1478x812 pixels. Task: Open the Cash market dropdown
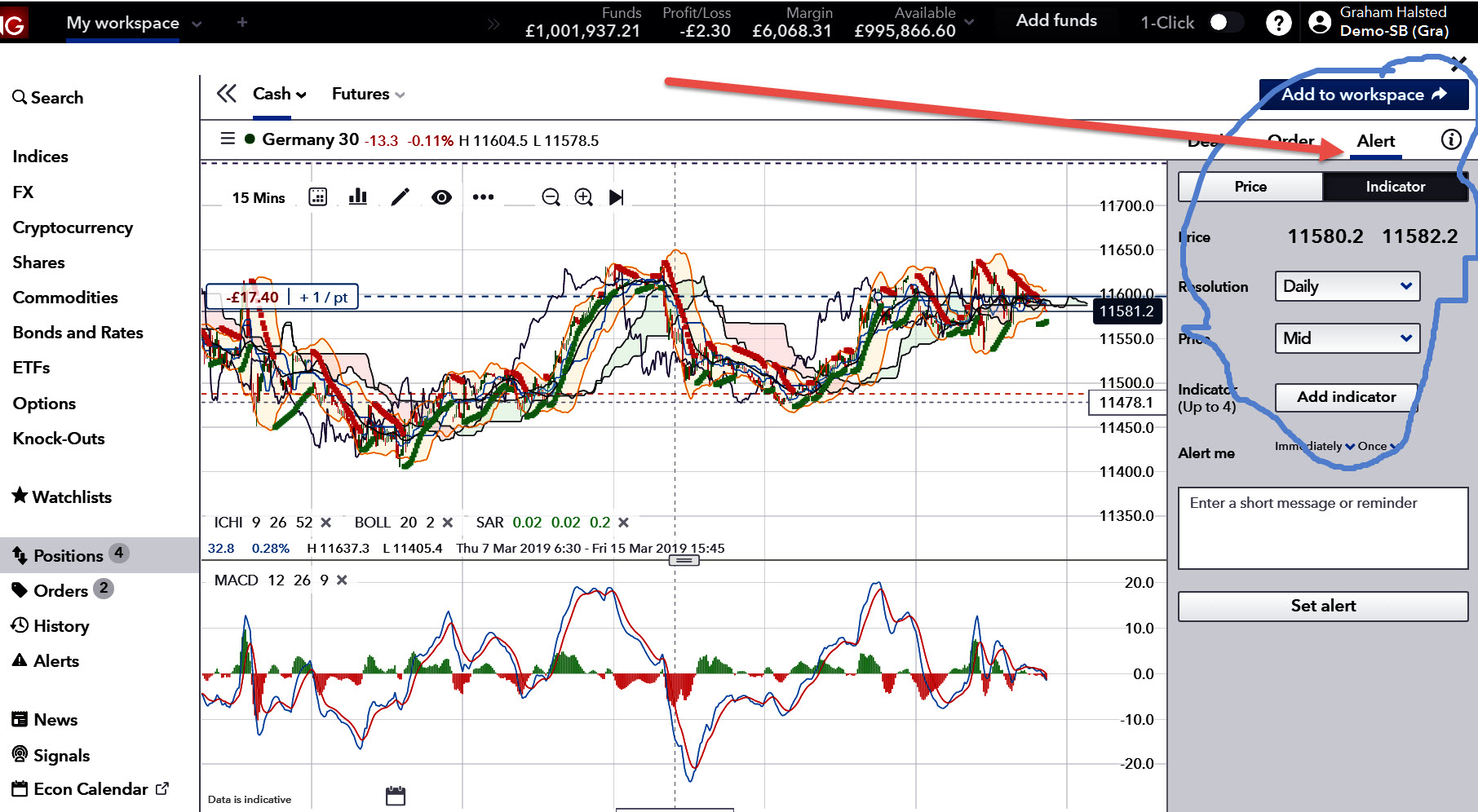279,94
